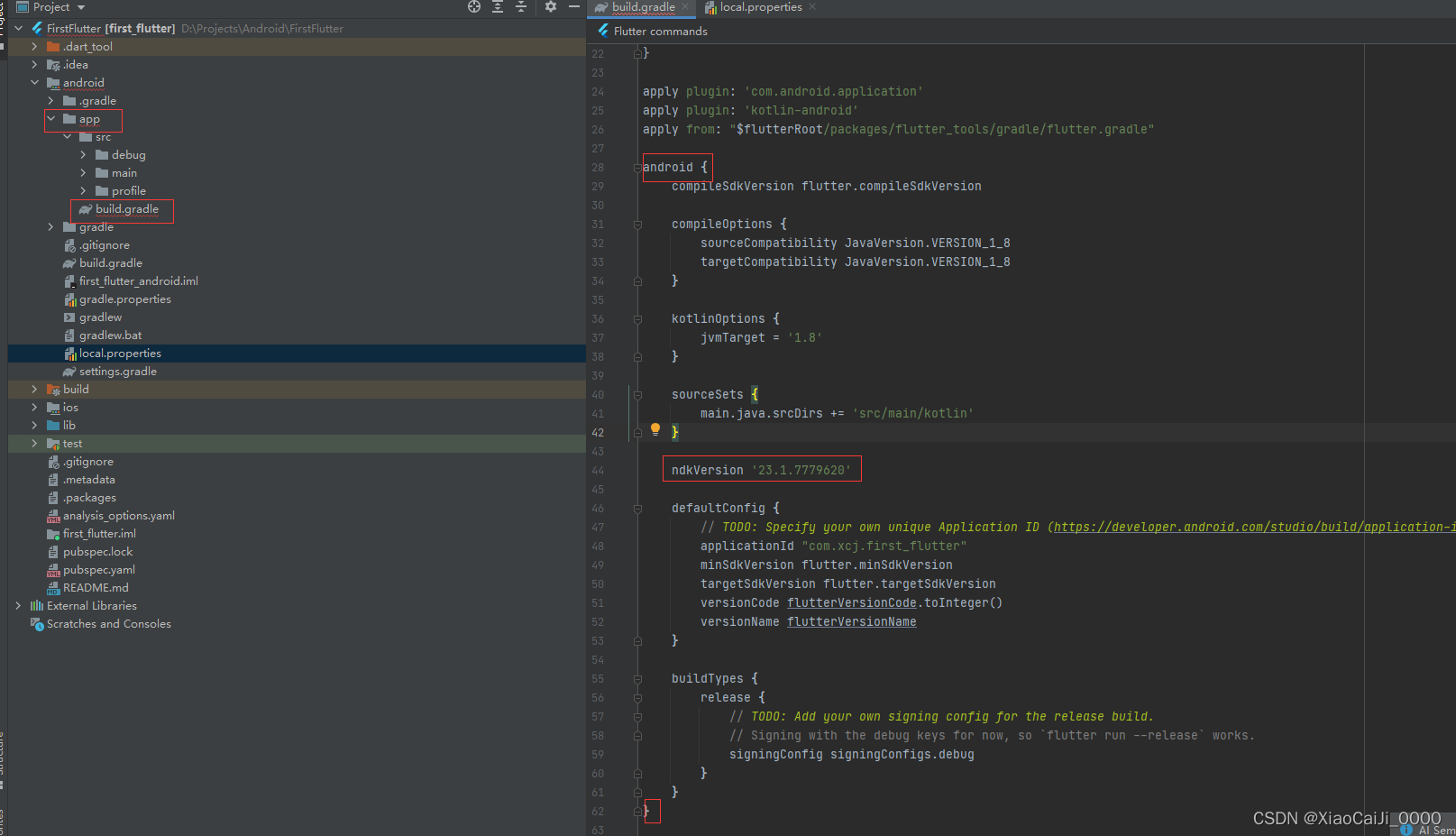Fold the defaultConfig block at line 46
This screenshot has width=1456, height=836.
637,509
